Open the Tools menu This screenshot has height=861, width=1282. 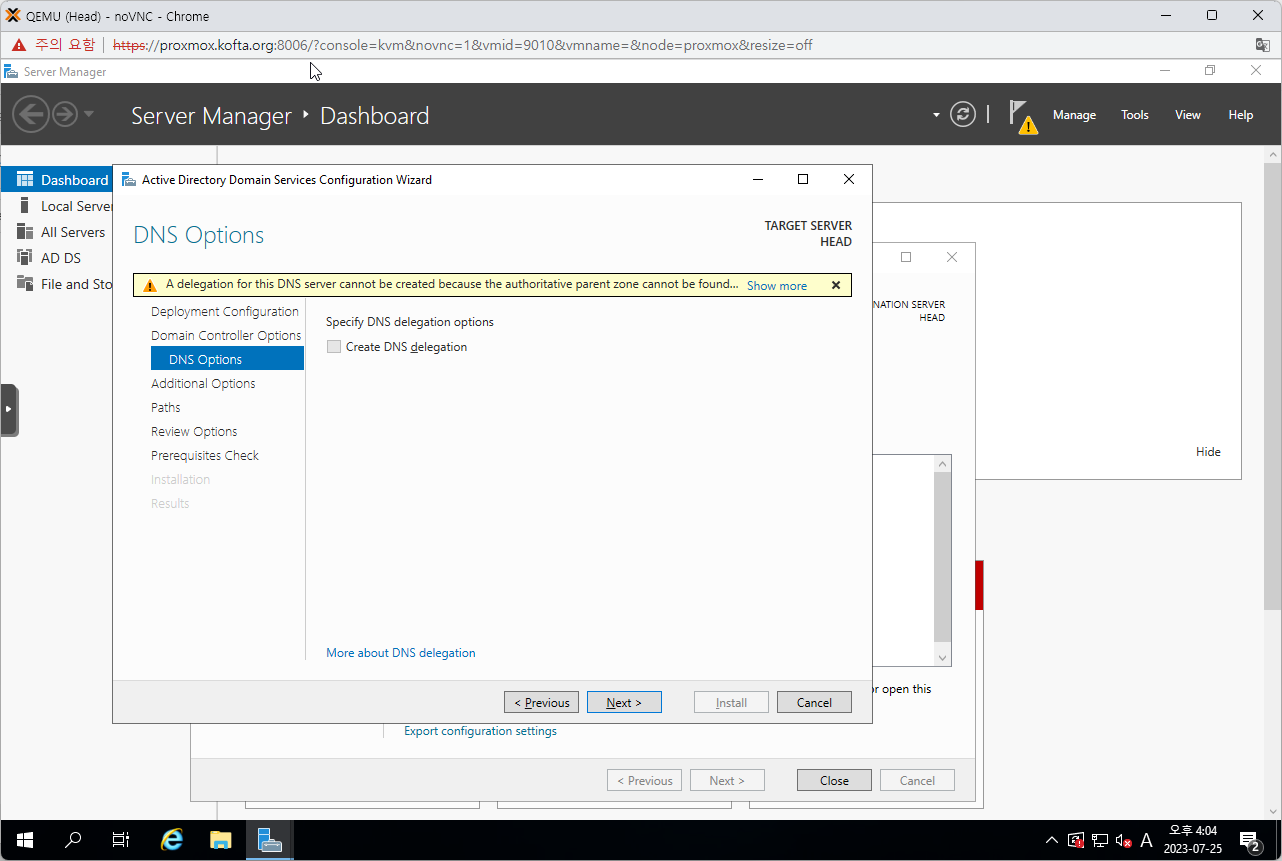pos(1134,115)
